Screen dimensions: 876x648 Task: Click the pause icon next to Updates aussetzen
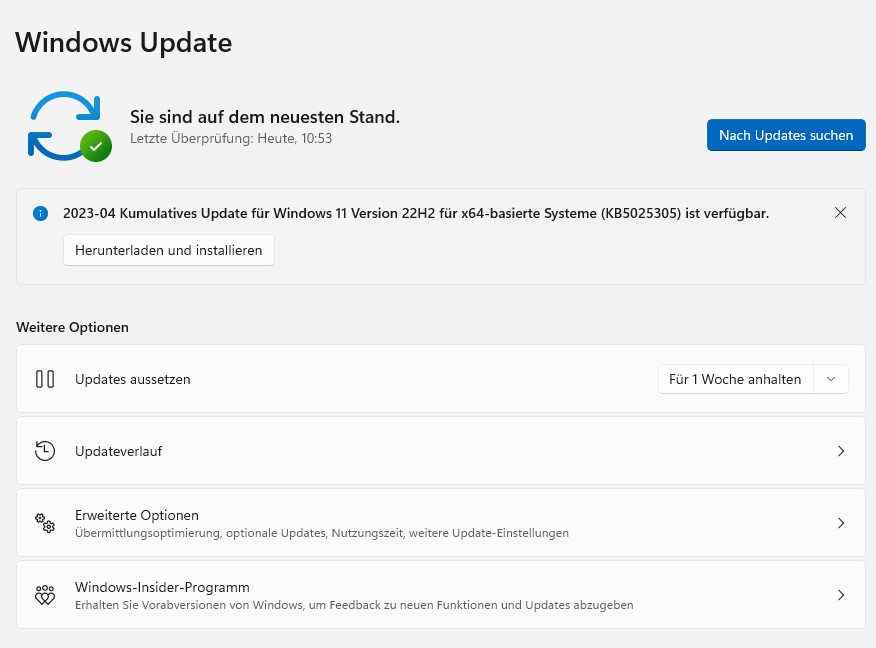click(45, 379)
